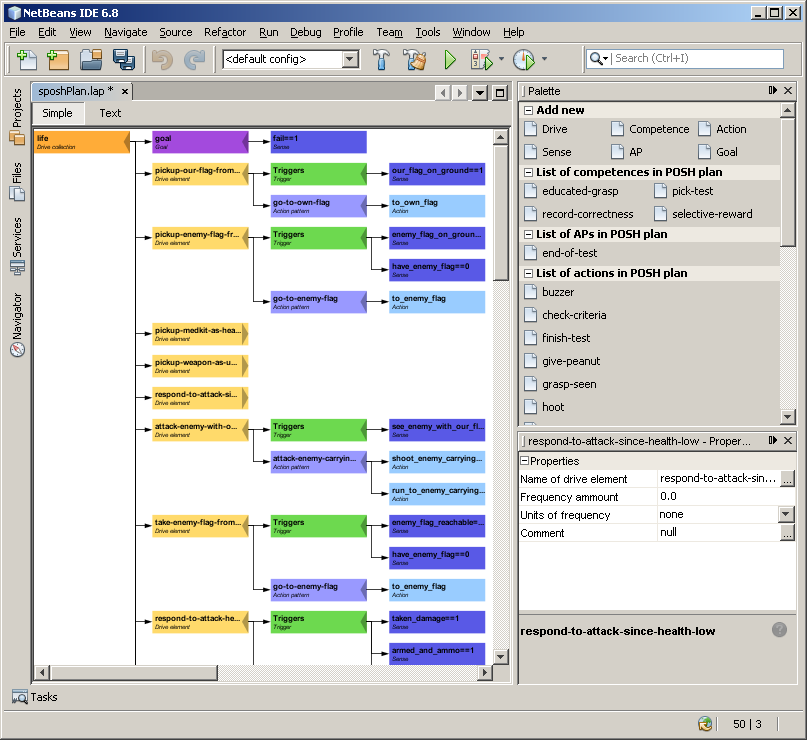The image size is (807, 740).
Task: Run the project with green arrow
Action: tap(450, 59)
